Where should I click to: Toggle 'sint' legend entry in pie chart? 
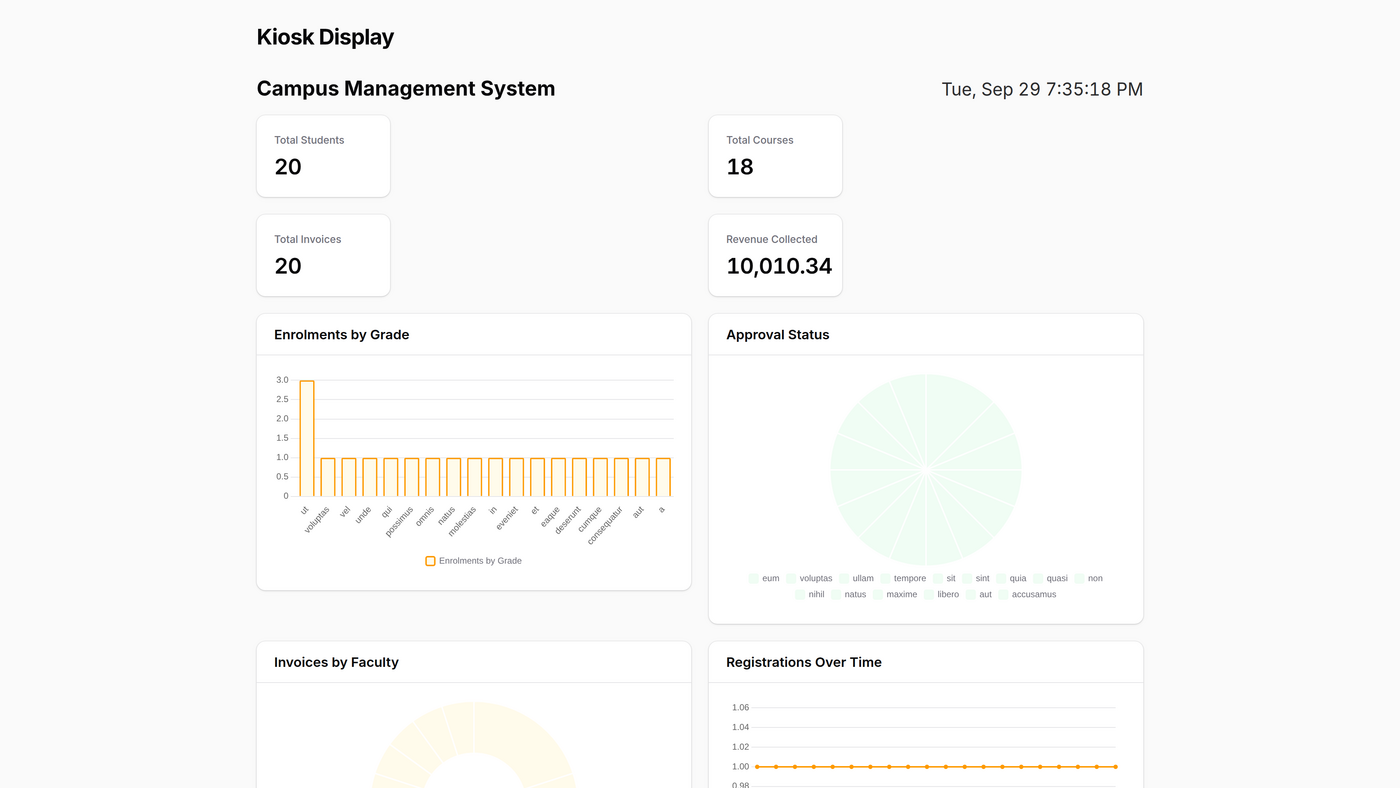point(976,578)
